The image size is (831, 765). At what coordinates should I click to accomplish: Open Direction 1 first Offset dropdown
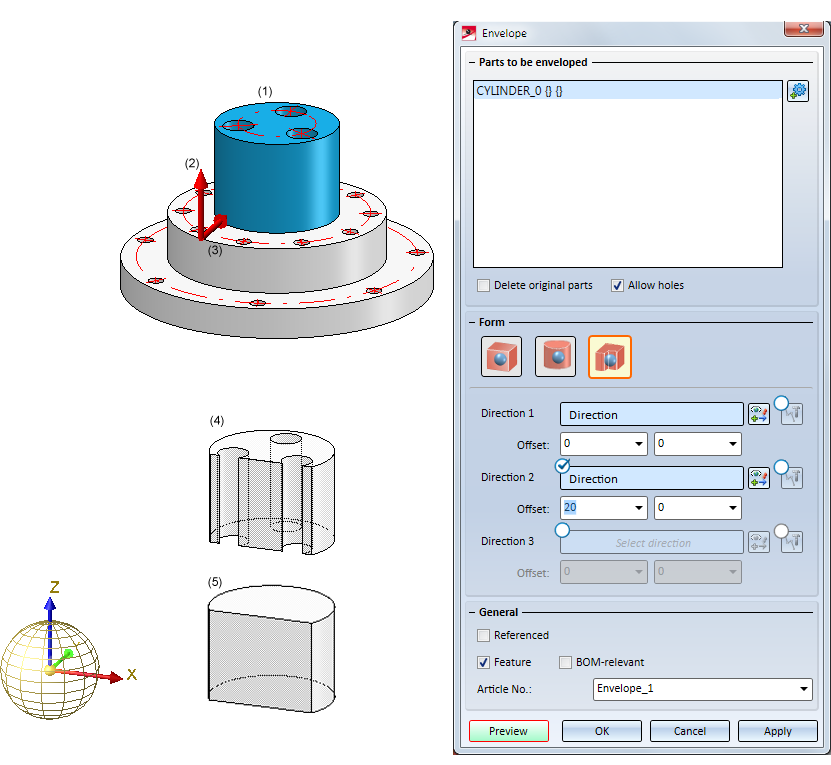(636, 444)
